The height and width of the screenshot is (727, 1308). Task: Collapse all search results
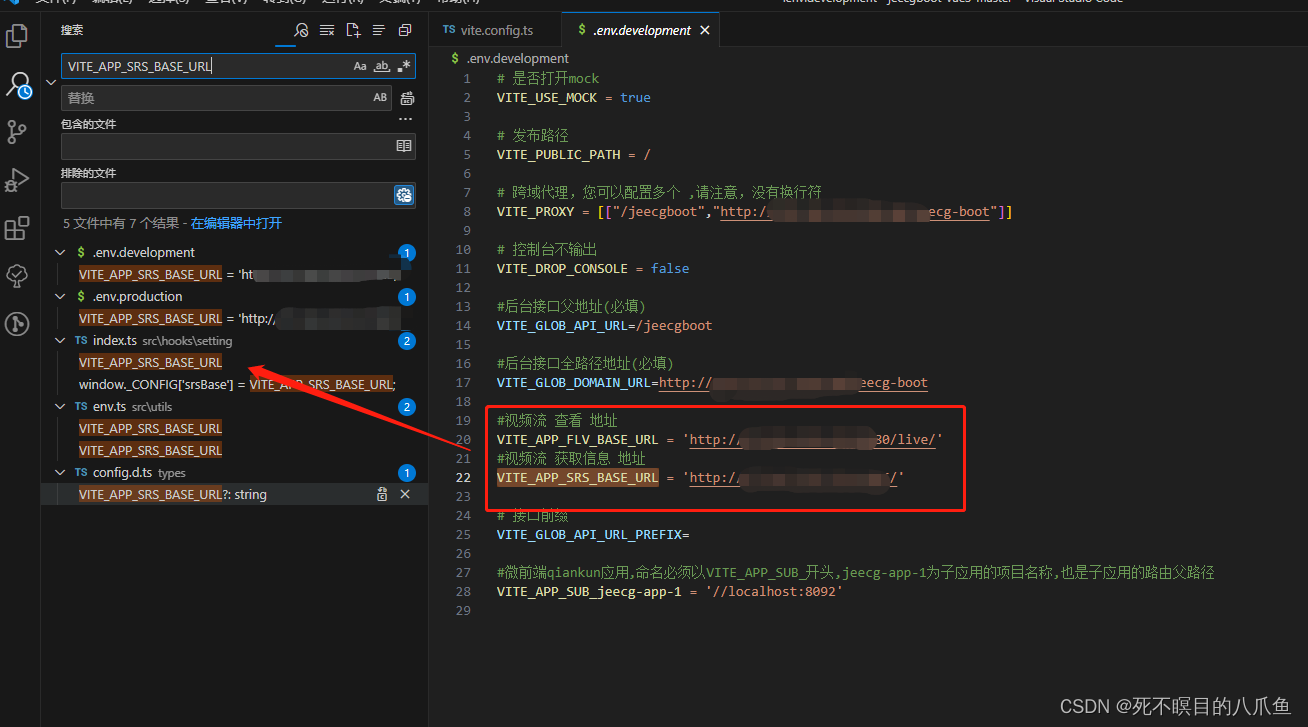pyautogui.click(x=404, y=30)
